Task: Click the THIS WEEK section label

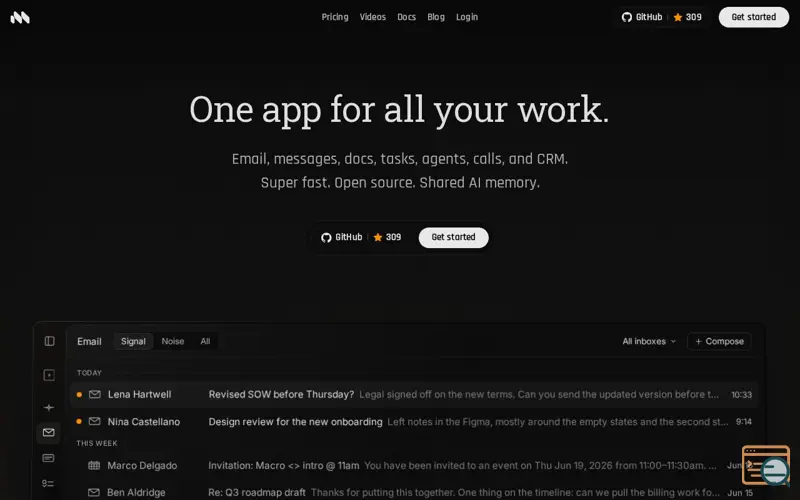Action: pos(97,443)
